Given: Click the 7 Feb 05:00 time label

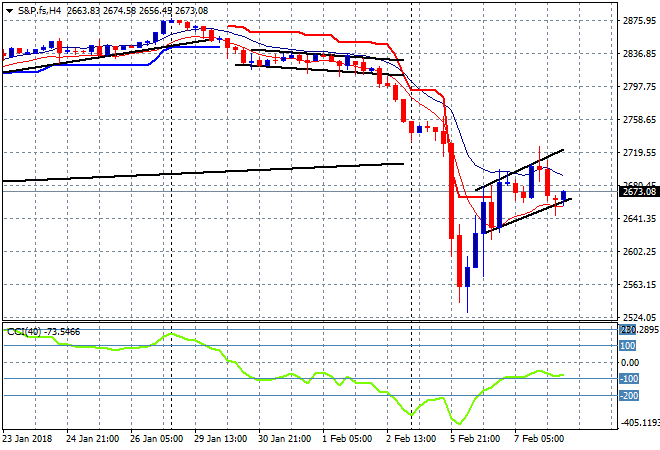Looking at the screenshot, I should pyautogui.click(x=539, y=439).
